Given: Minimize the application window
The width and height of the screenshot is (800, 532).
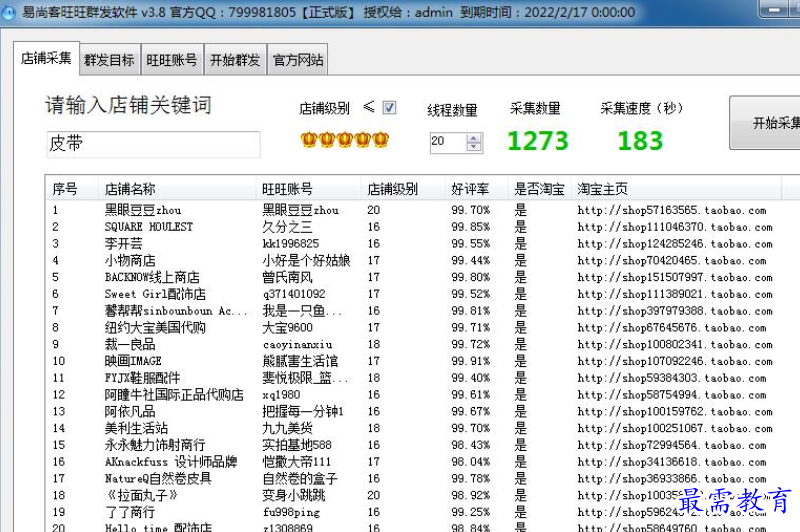Looking at the screenshot, I should click(773, 9).
